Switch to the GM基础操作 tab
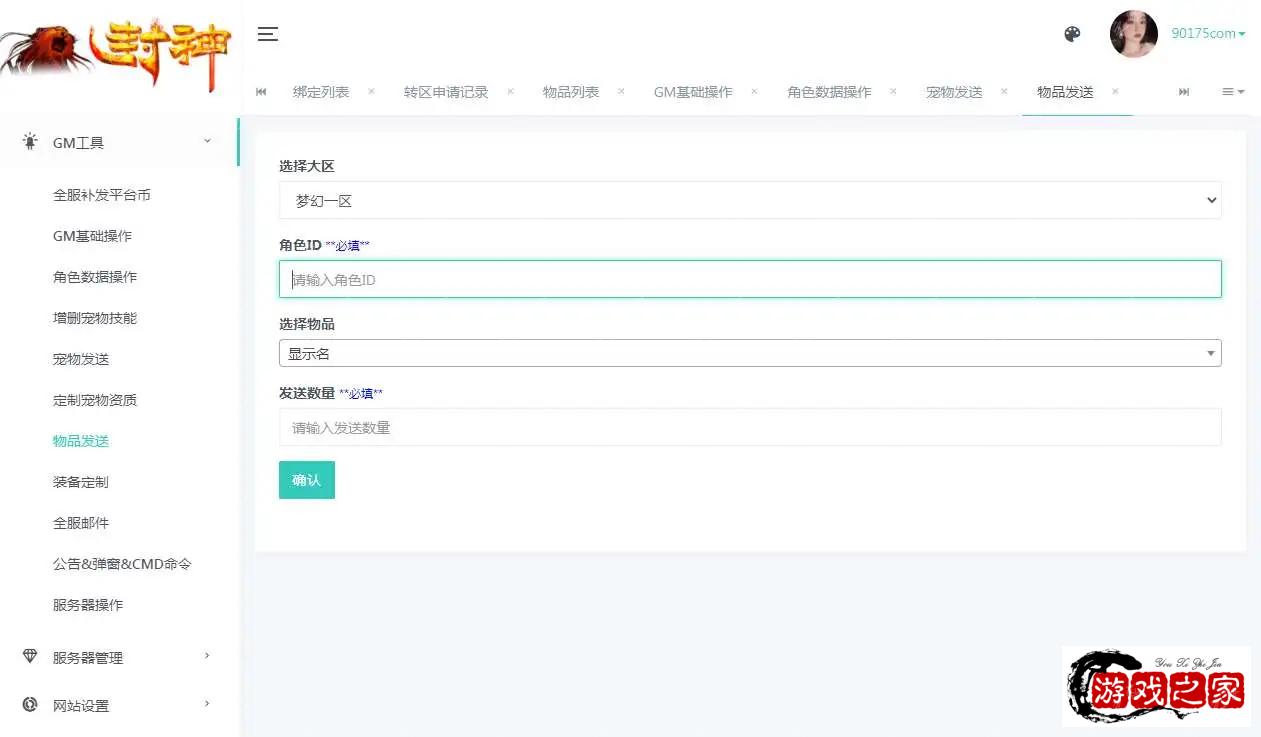 693,92
